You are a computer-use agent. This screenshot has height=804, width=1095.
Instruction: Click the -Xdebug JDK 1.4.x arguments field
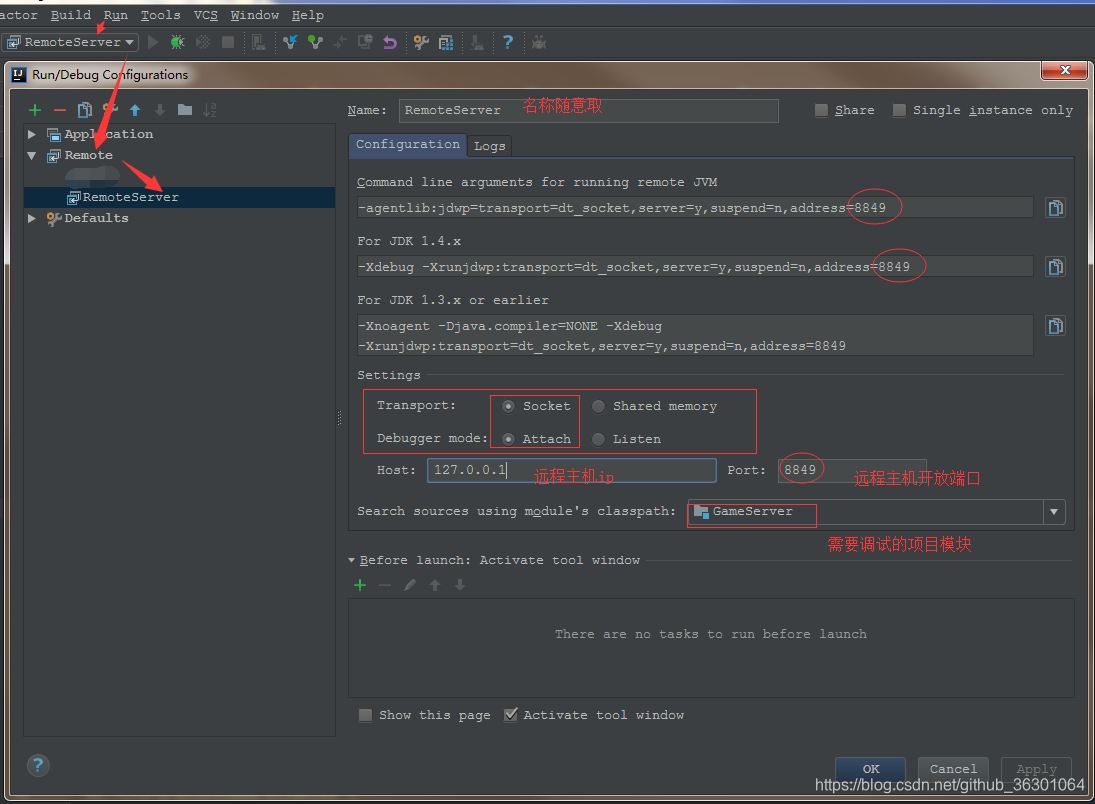click(695, 267)
